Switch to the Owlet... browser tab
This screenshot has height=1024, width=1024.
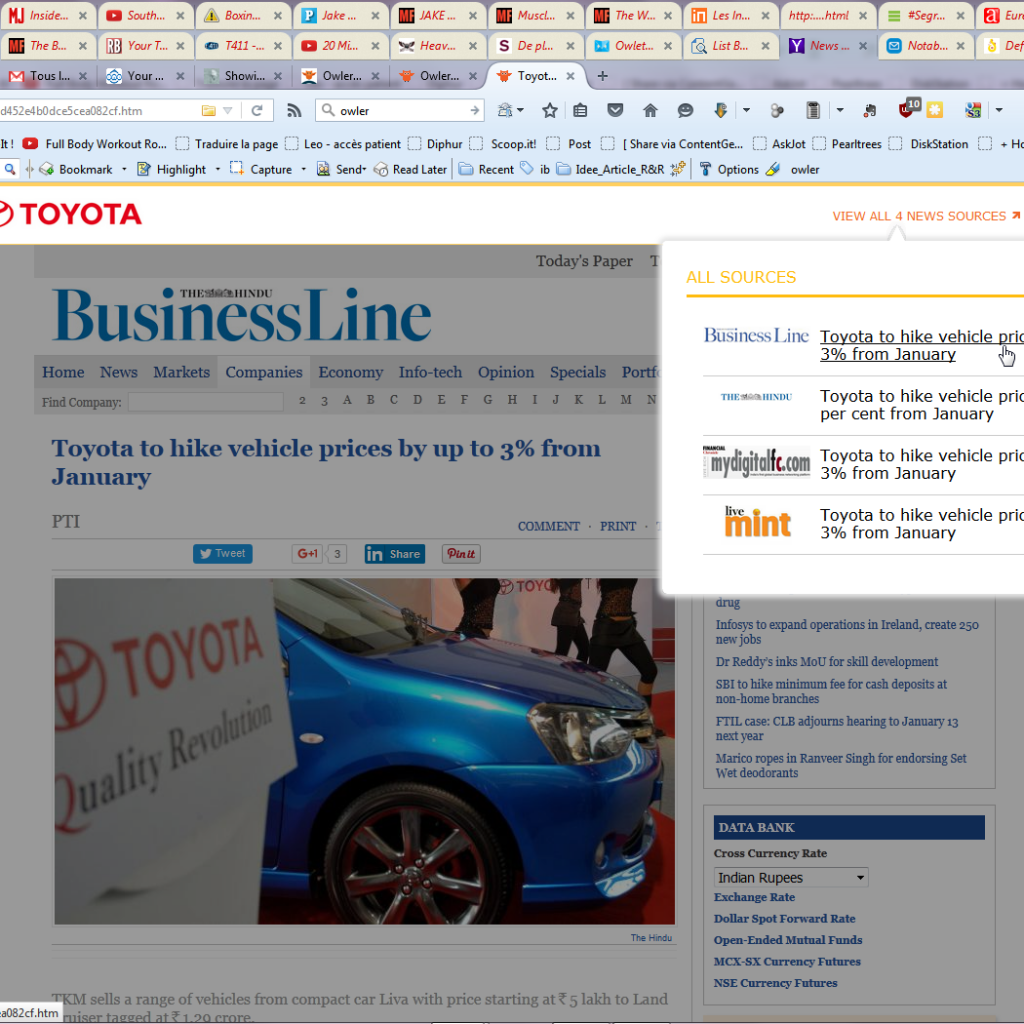pyautogui.click(x=631, y=46)
